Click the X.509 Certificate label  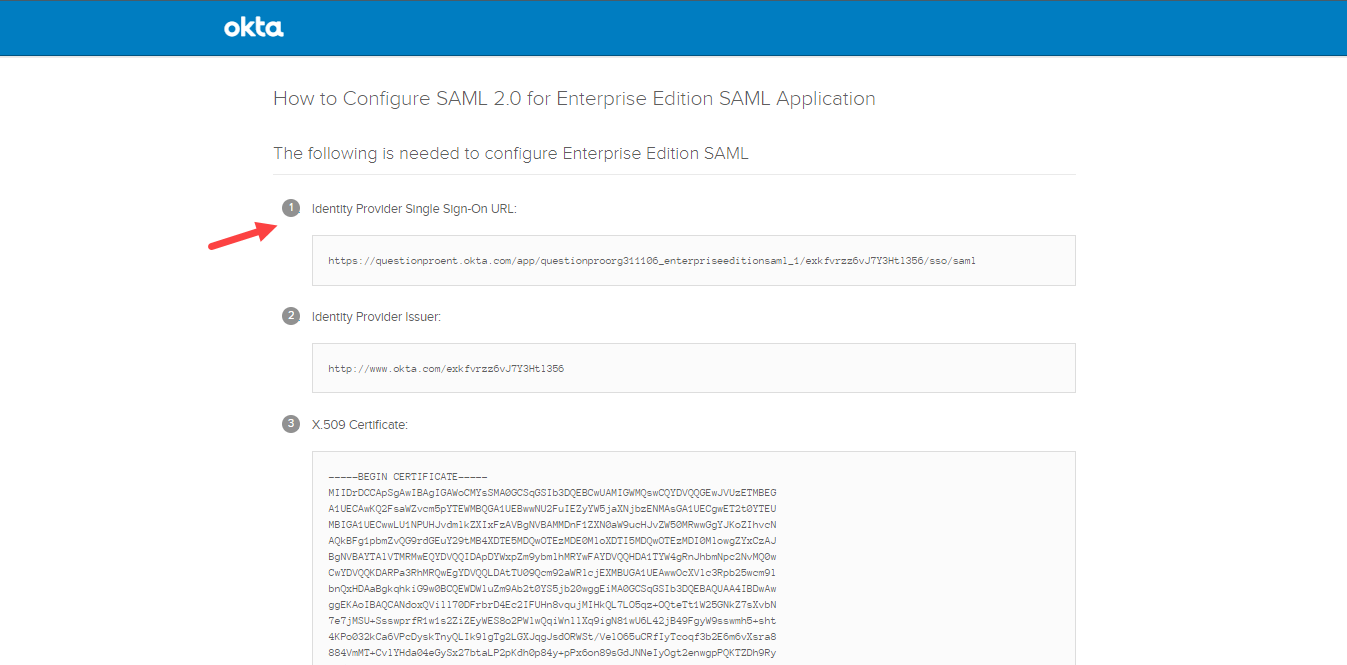click(x=359, y=425)
